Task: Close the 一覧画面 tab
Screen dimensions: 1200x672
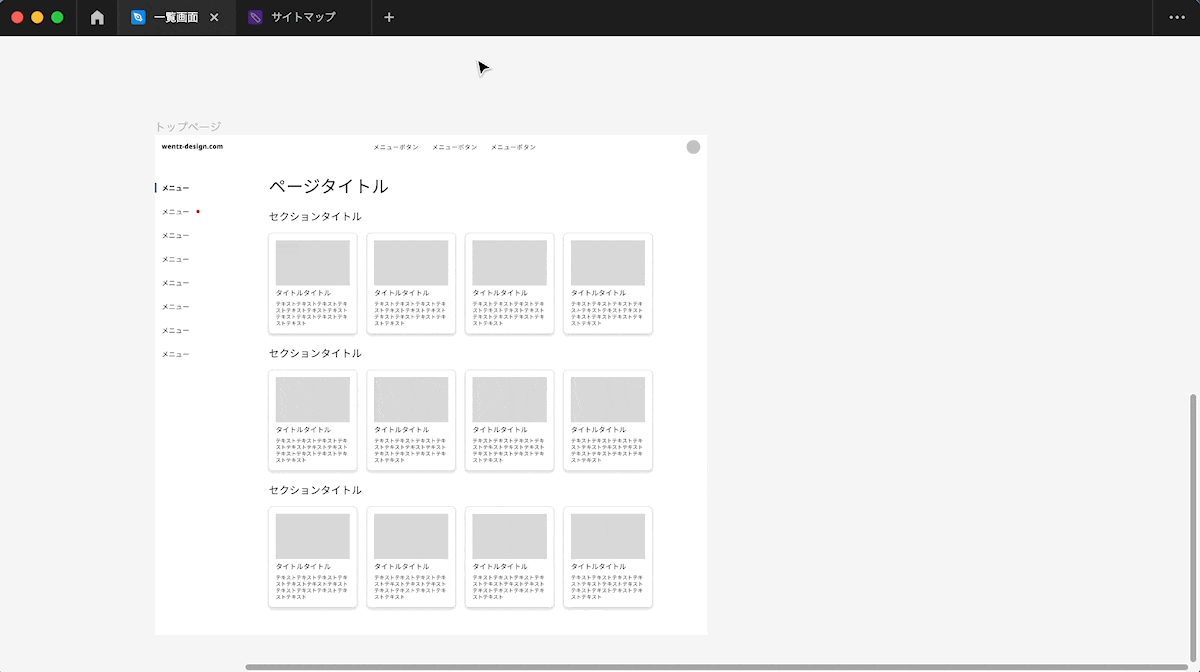Action: coord(213,17)
